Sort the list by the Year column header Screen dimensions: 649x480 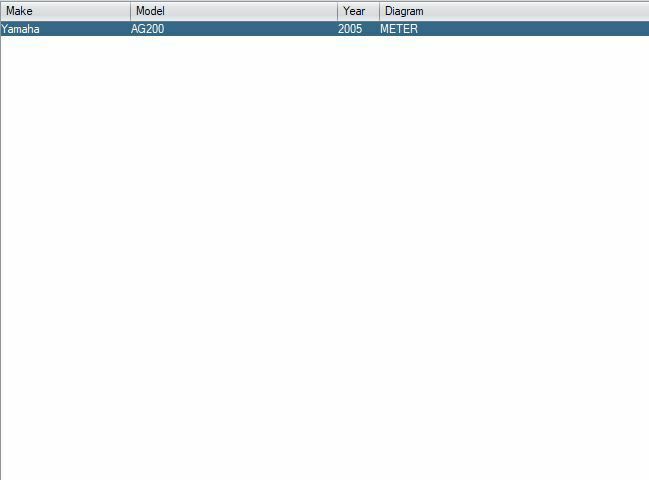pos(358,11)
